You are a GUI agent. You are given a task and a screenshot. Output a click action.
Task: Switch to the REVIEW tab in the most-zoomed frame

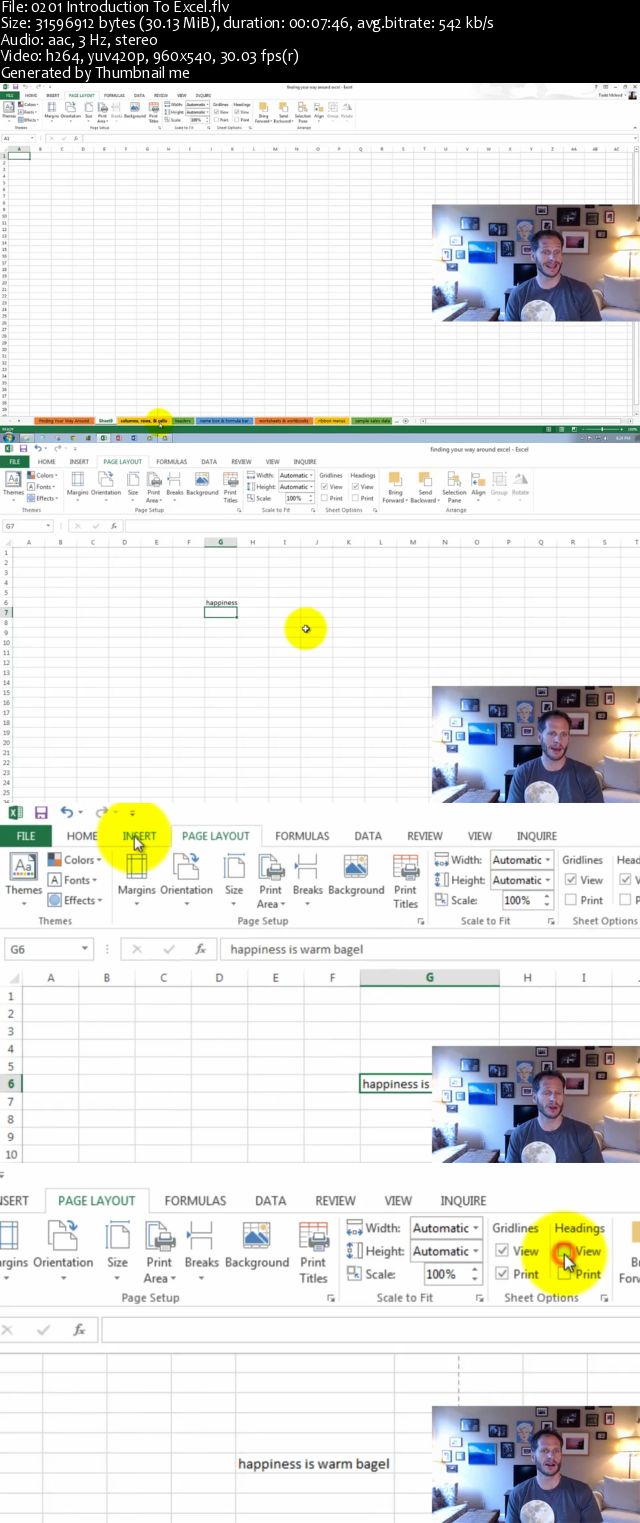point(335,1200)
